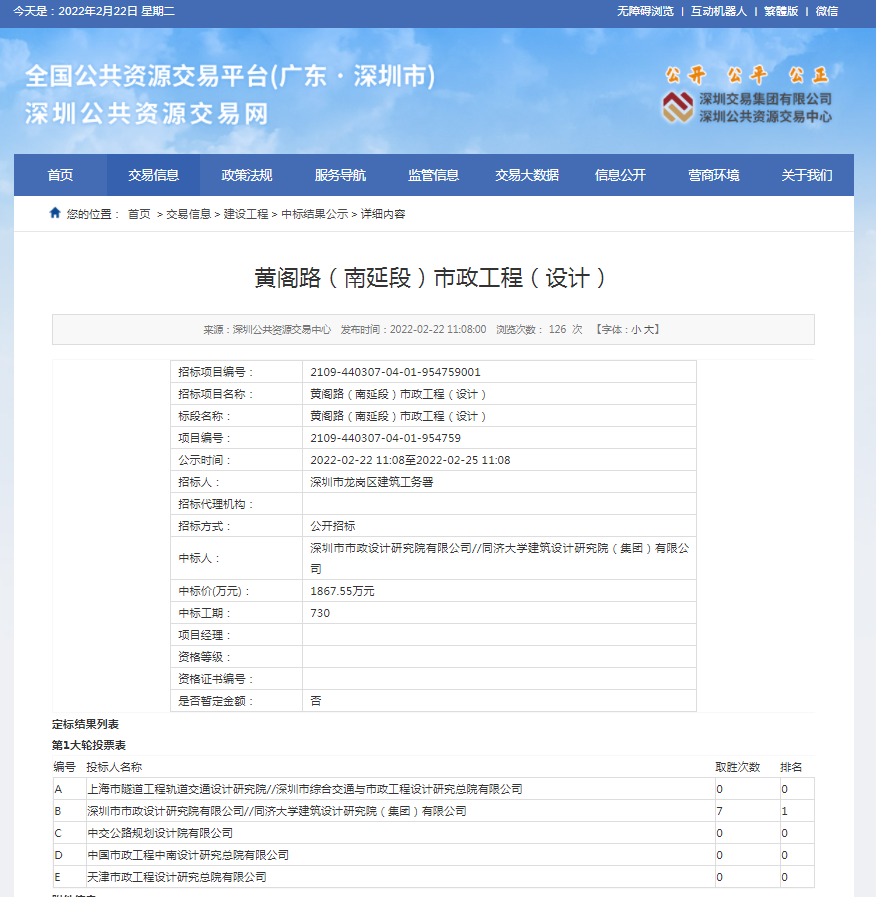Open the 服务导航 menu item
Image resolution: width=876 pixels, height=897 pixels.
point(340,175)
